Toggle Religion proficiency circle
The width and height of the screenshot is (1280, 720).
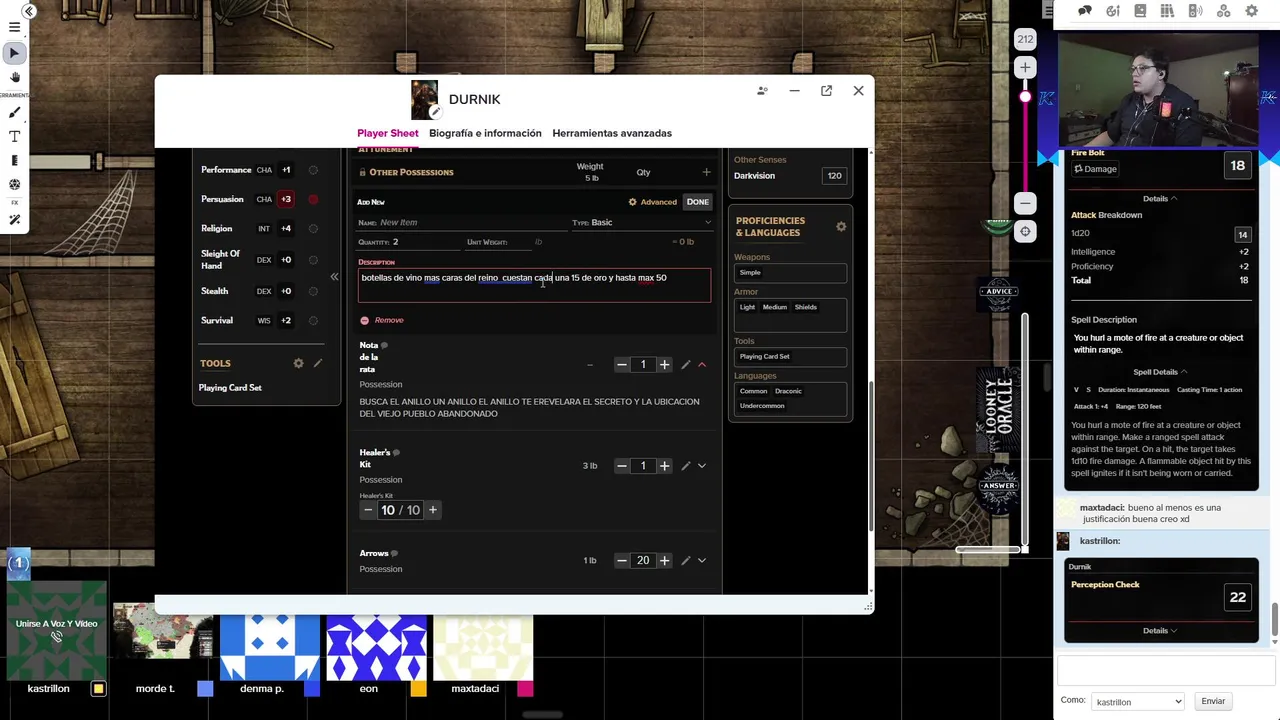[x=313, y=228]
